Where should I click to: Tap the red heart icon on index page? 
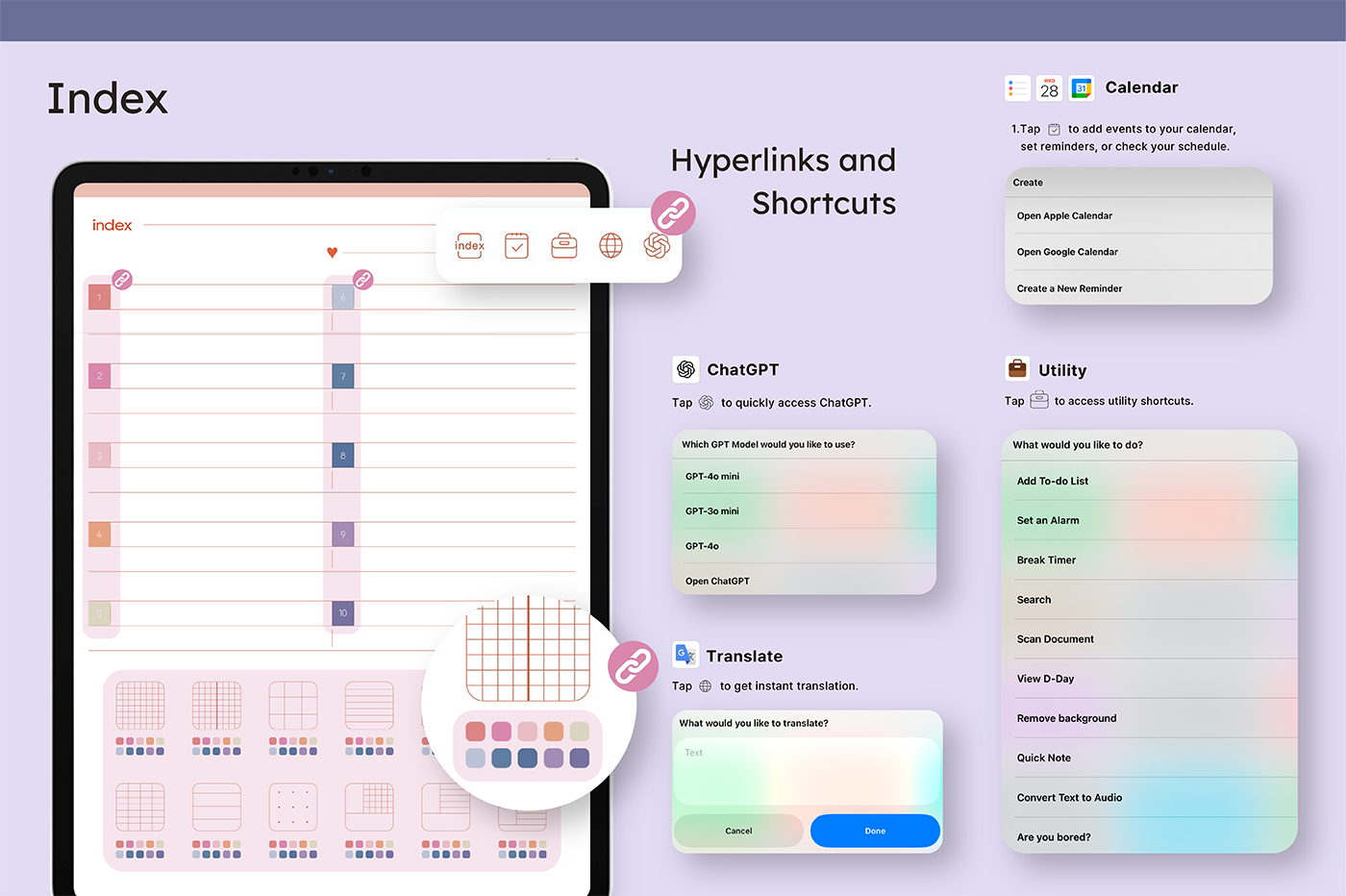pyautogui.click(x=332, y=253)
